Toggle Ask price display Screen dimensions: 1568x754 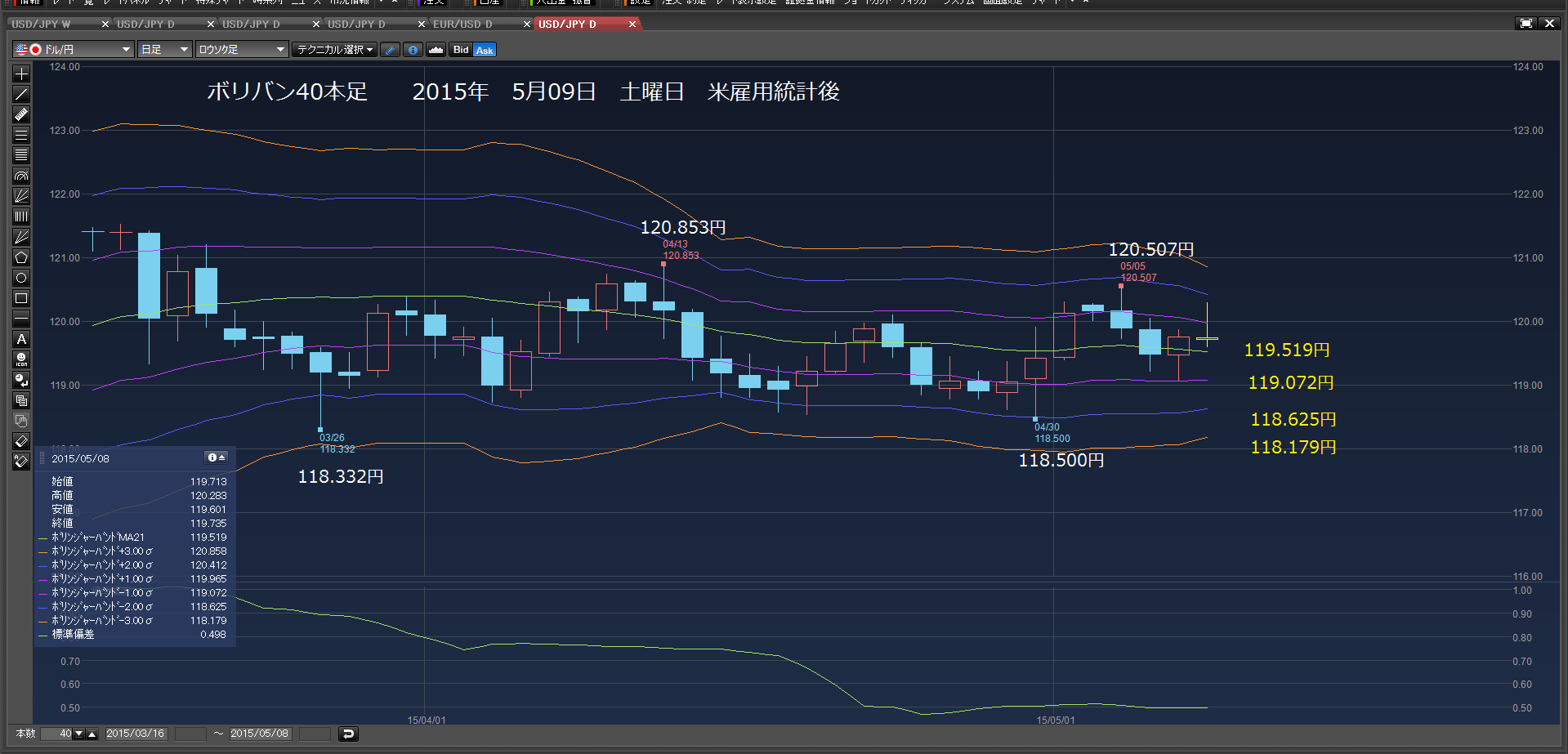[485, 50]
